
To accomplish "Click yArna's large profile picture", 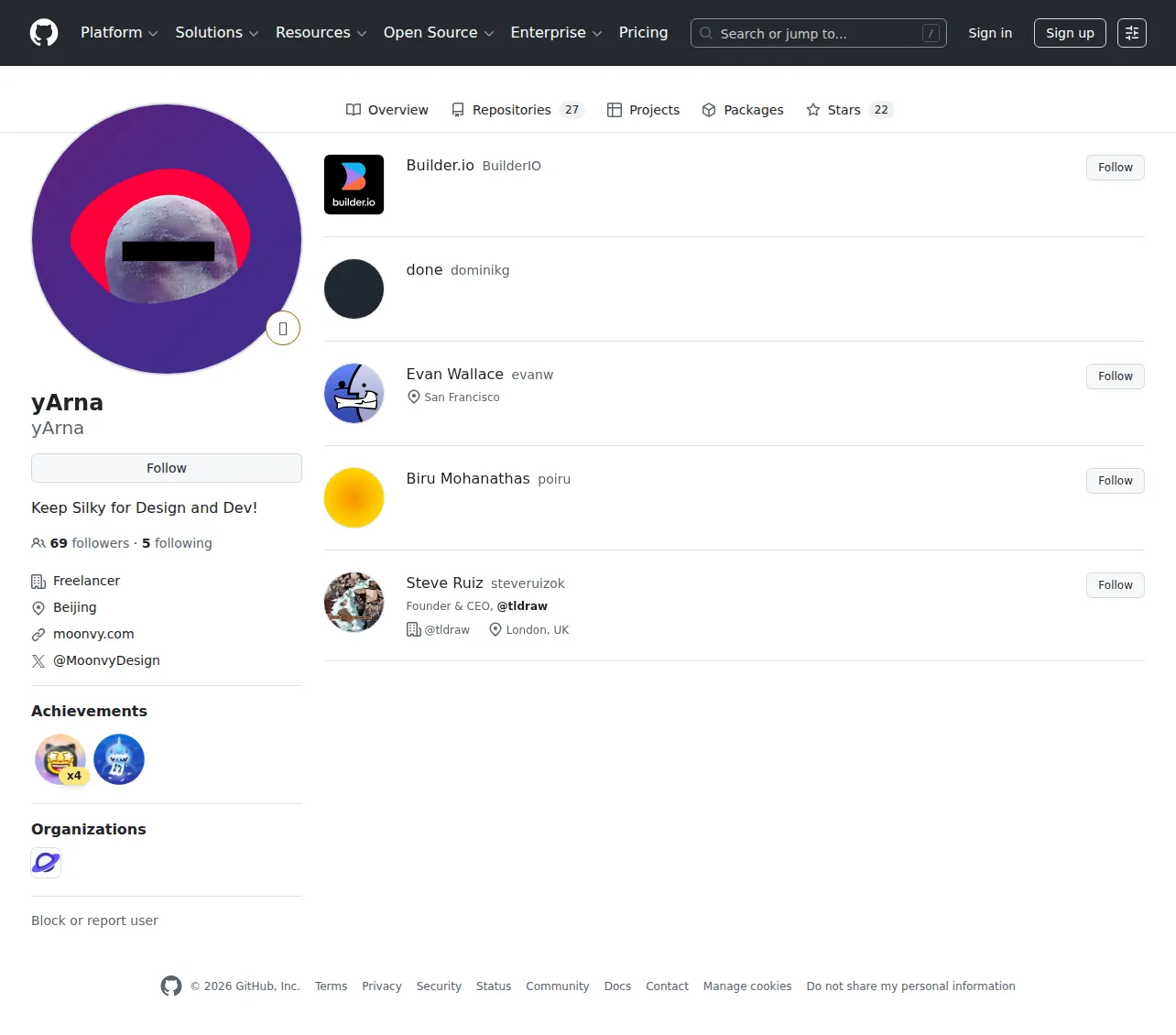I will pos(167,239).
